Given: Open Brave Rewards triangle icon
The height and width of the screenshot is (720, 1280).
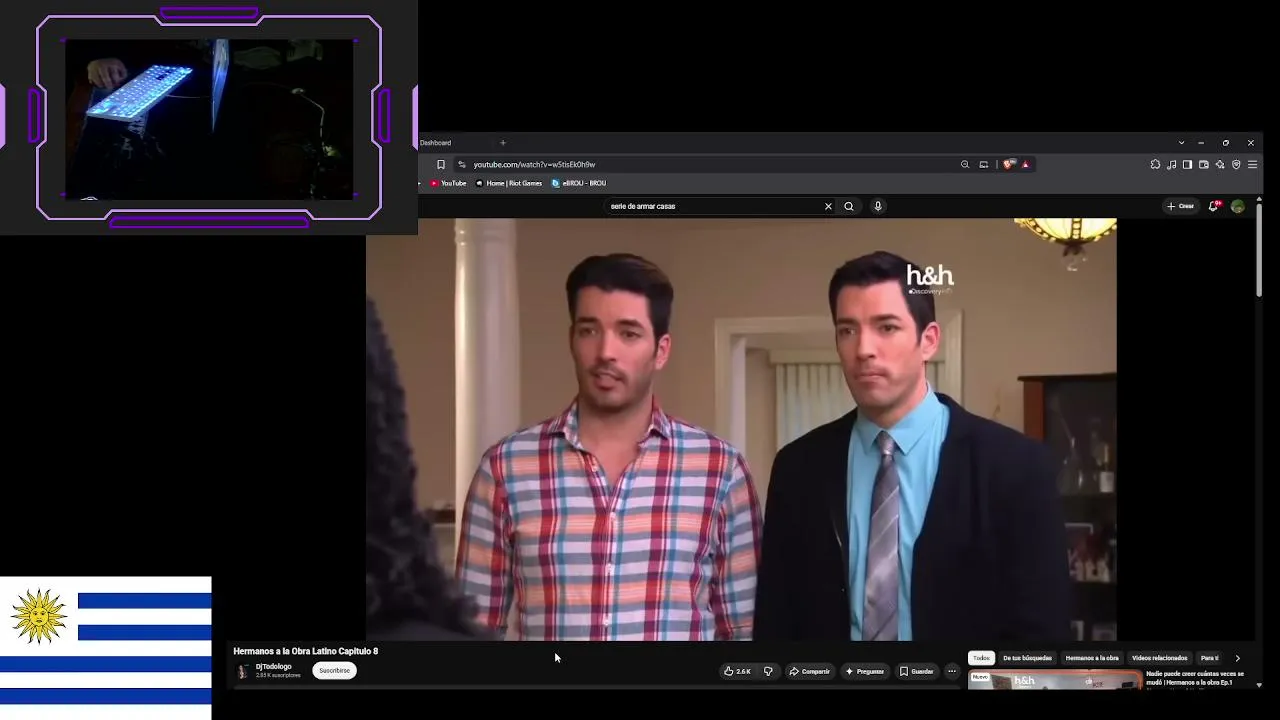Looking at the screenshot, I should point(1025,164).
